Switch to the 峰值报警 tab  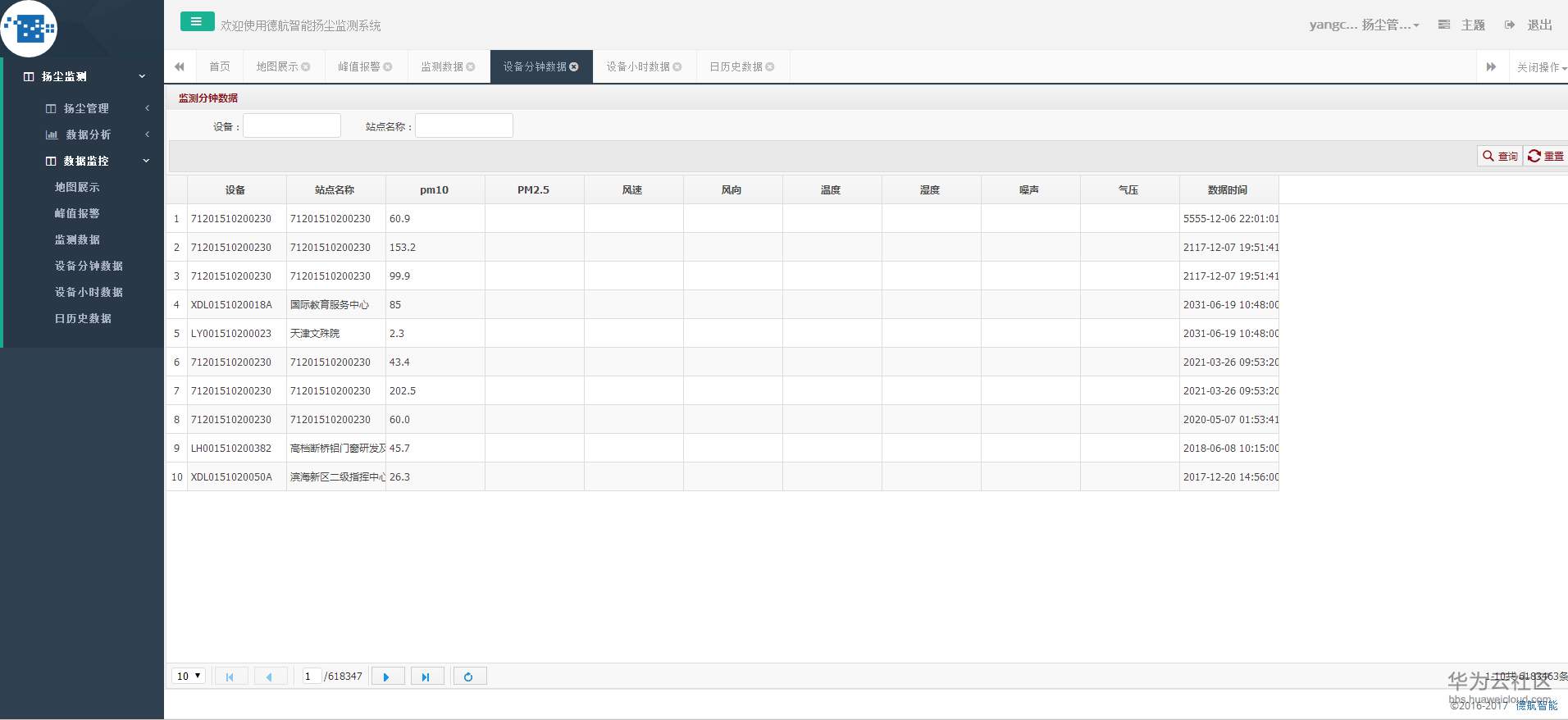pos(359,67)
